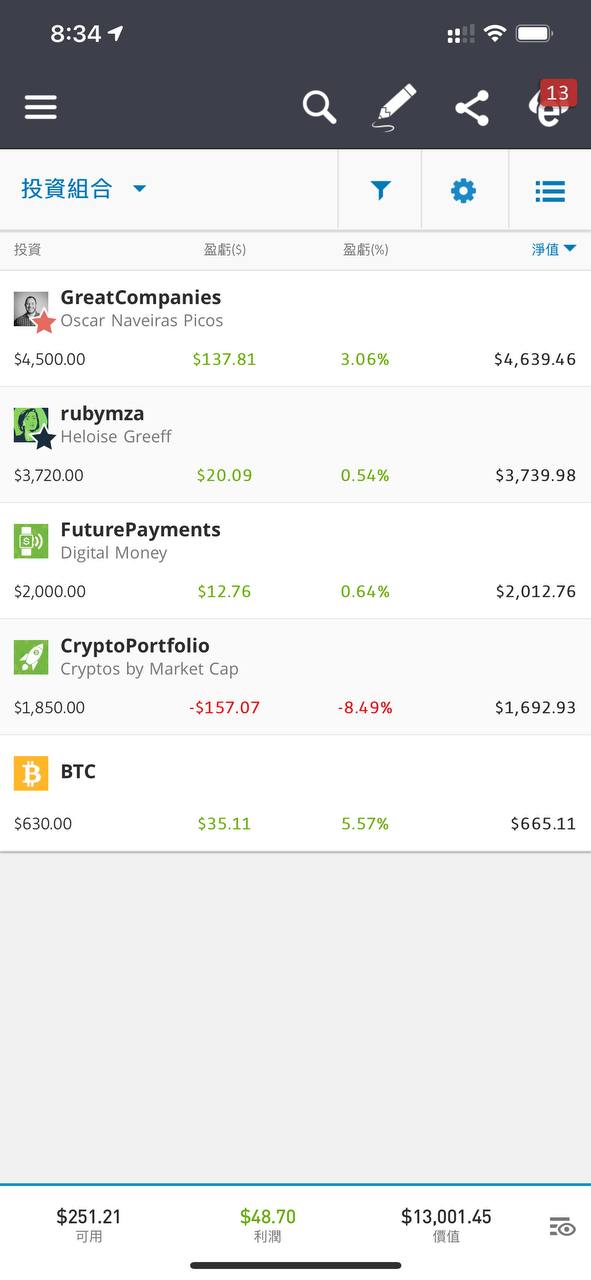Toggle balance visibility eye icon
591x1280 pixels.
(x=563, y=1228)
